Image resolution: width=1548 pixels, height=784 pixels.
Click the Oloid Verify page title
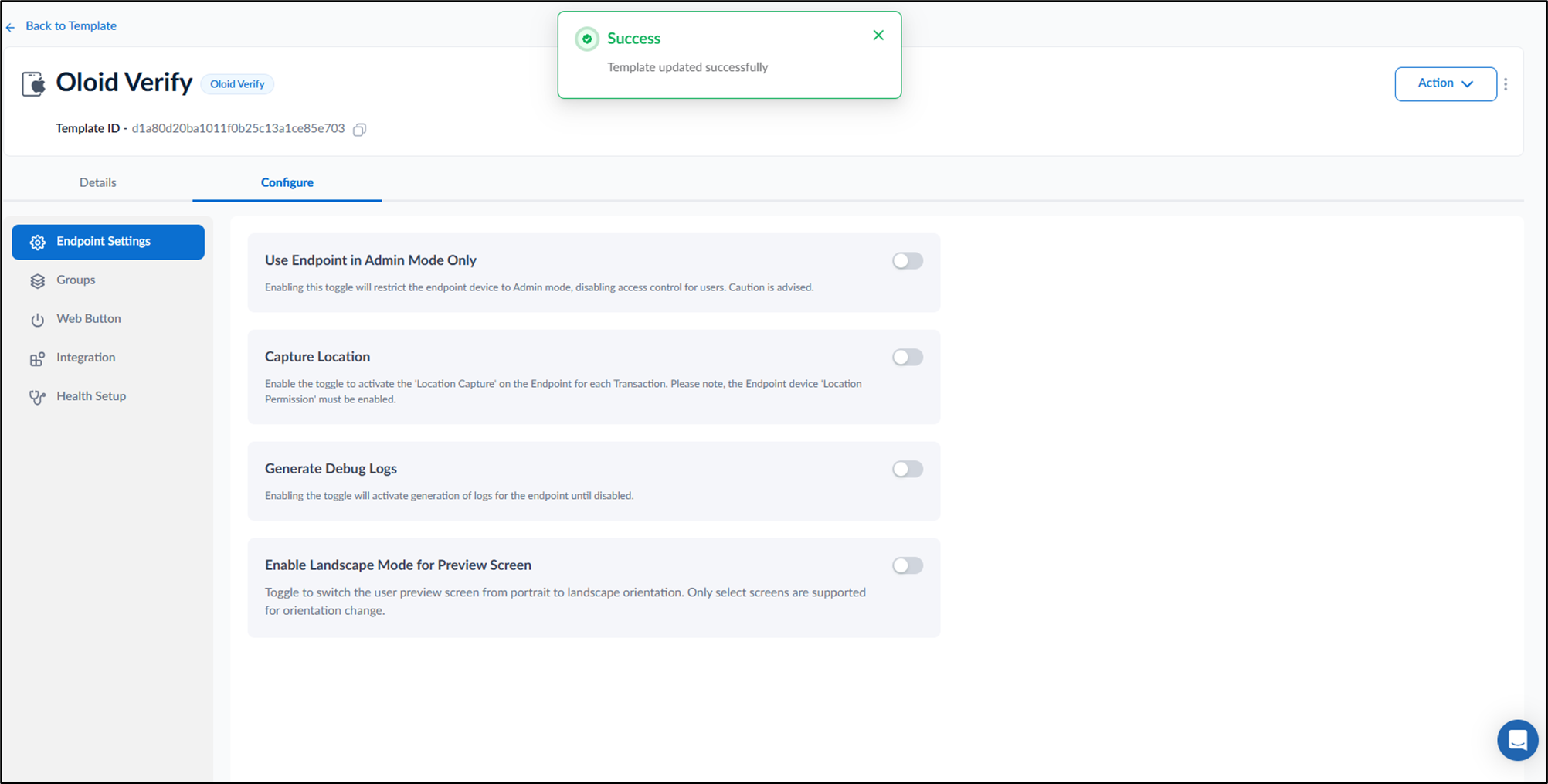124,83
